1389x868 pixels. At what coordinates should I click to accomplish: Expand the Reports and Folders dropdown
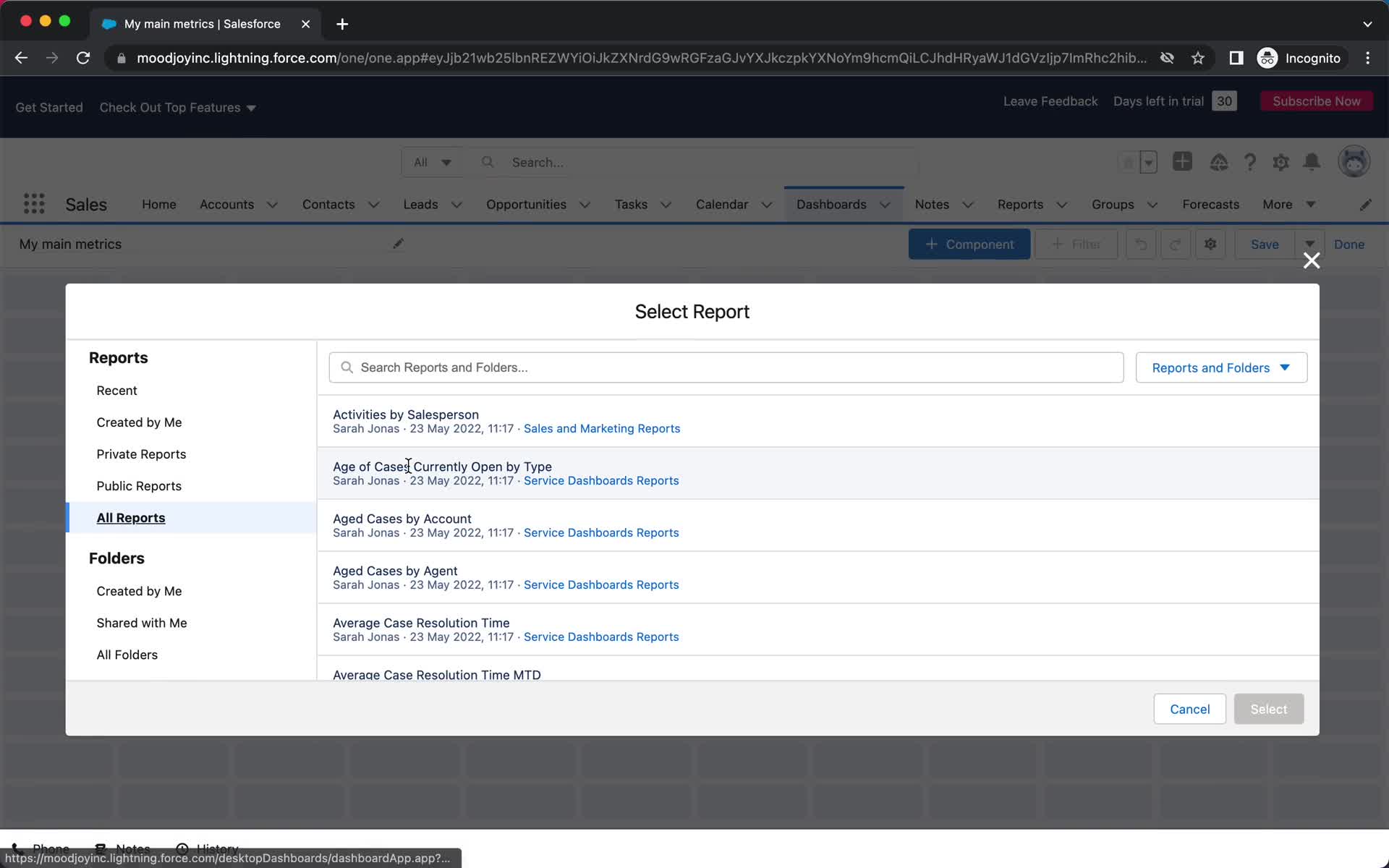click(1221, 367)
